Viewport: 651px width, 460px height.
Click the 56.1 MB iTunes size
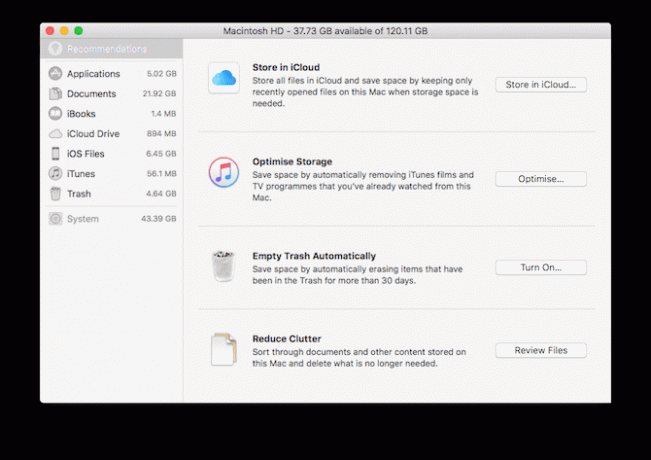(162, 174)
